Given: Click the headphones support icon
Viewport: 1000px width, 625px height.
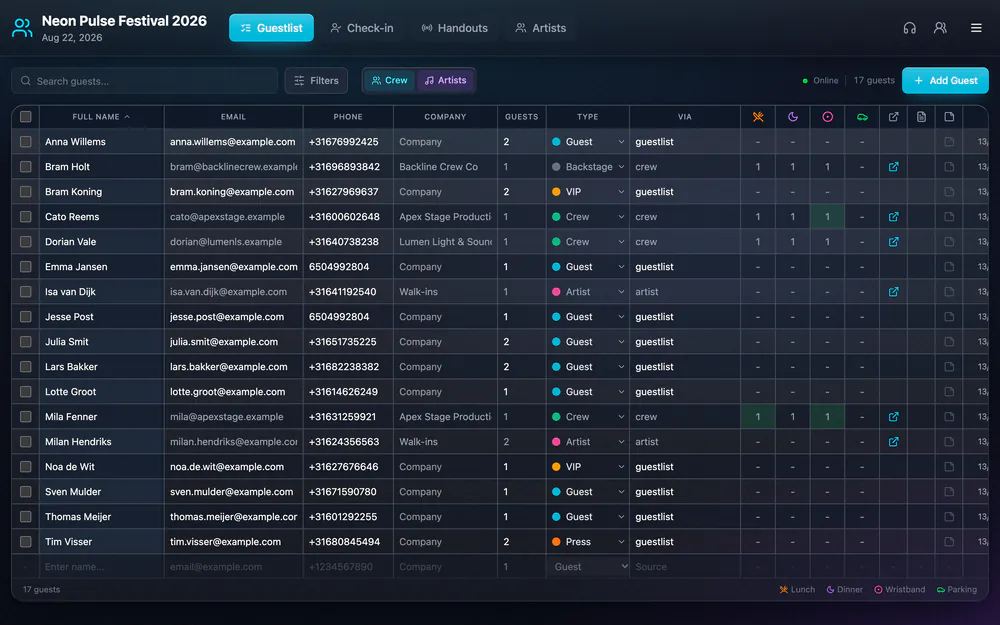Looking at the screenshot, I should 909,28.
